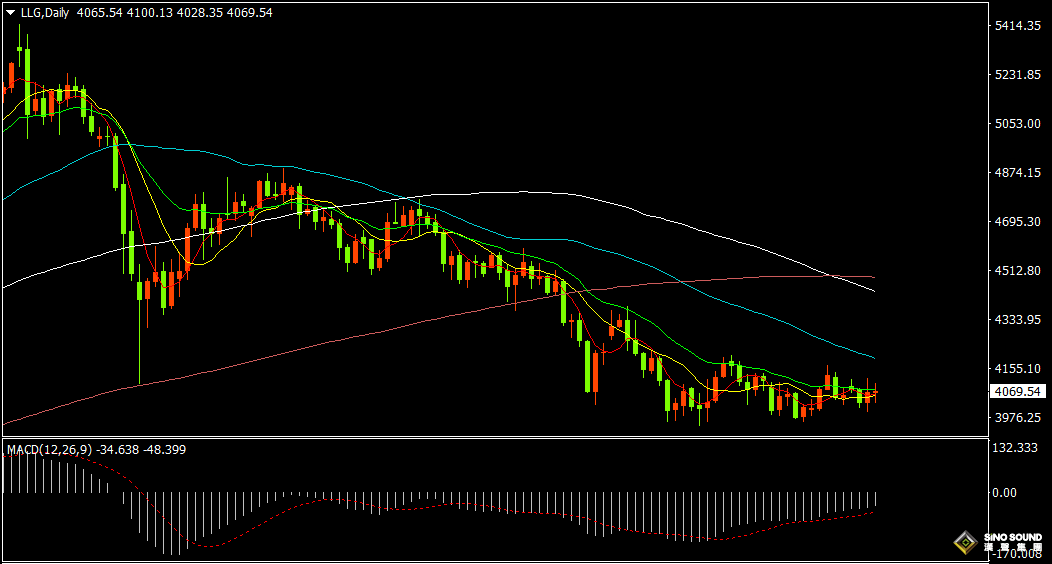1052x564 pixels.
Task: Click the 4155.10 price axis label
Action: [x=1018, y=369]
